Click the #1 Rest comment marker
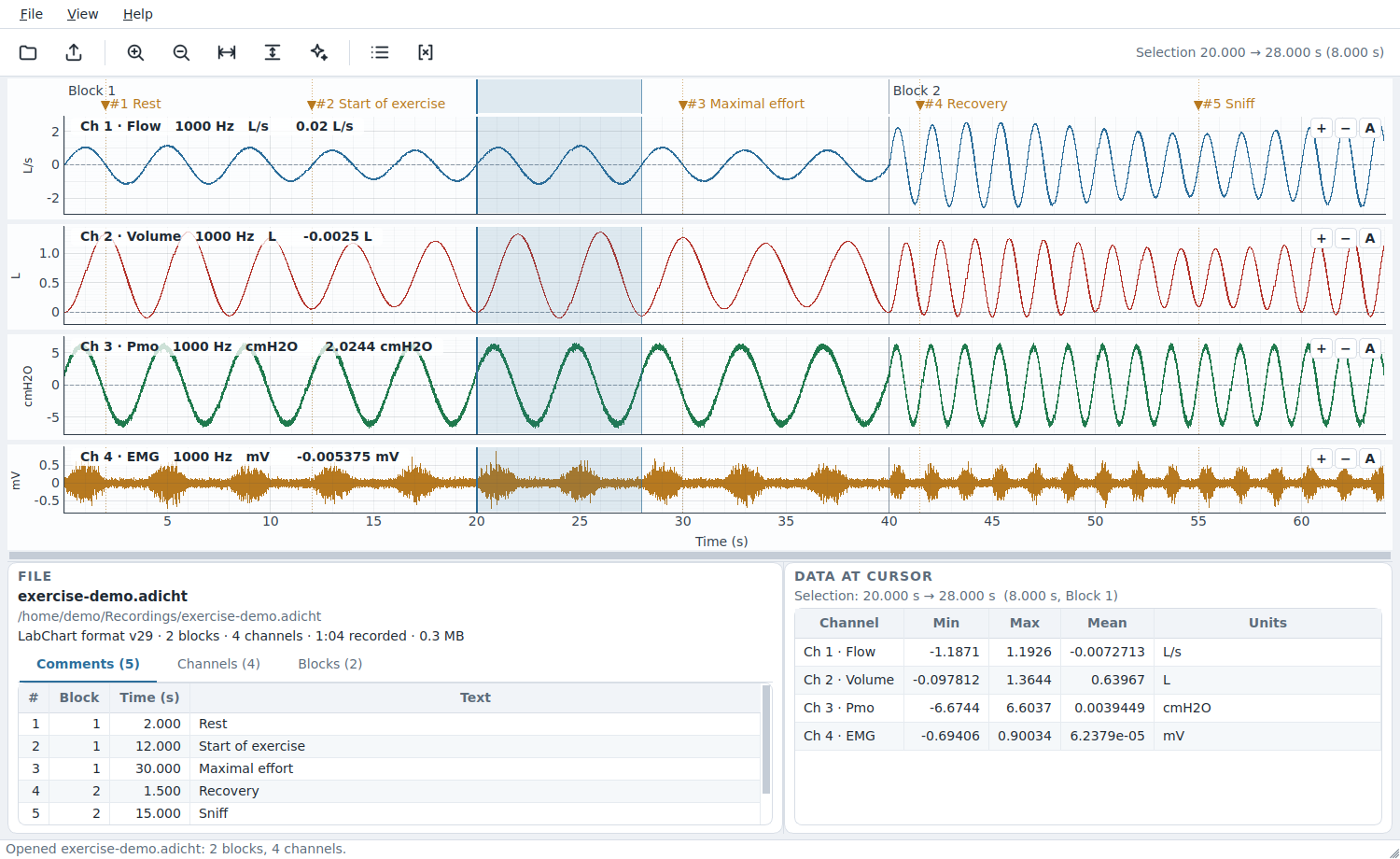Viewport: 1400px width, 859px height. (132, 104)
